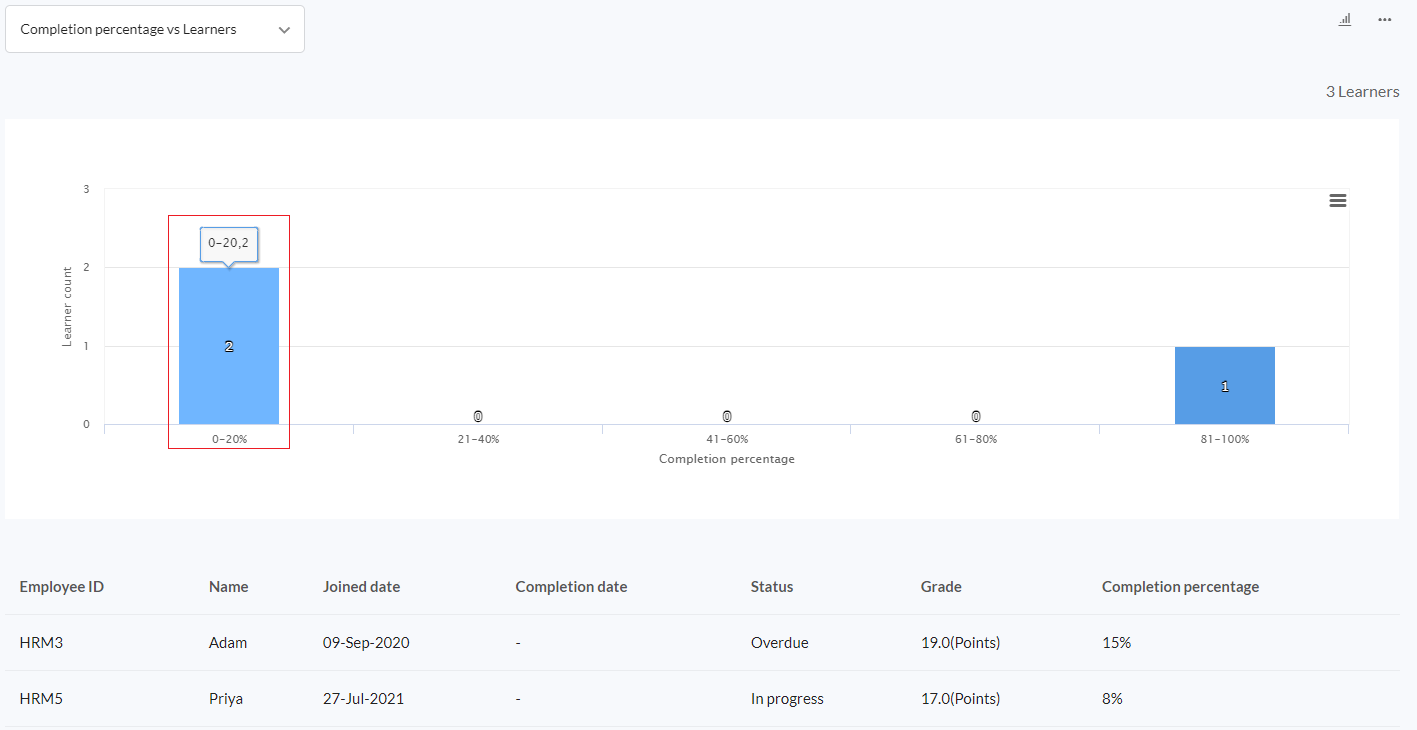
Task: Click joined date 09-Sep-2020
Action: pos(366,643)
